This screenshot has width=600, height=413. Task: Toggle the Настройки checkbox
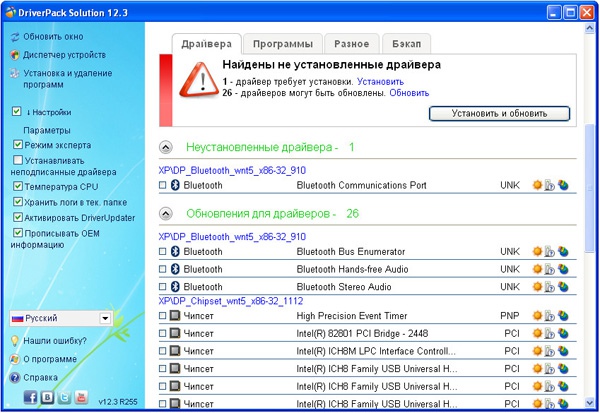point(16,111)
